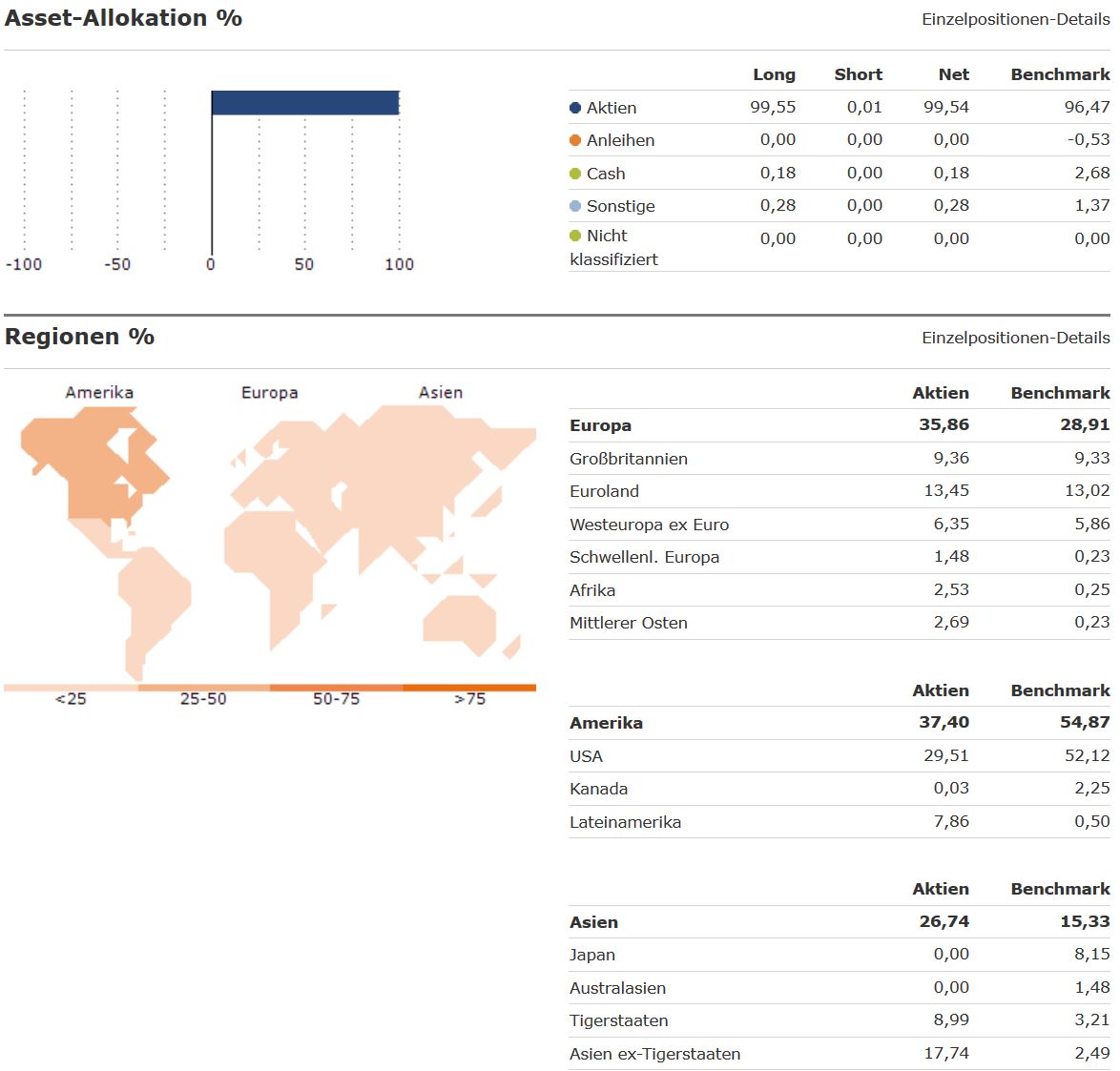
Task: Select the bold Asien row heading
Action: pos(593,922)
